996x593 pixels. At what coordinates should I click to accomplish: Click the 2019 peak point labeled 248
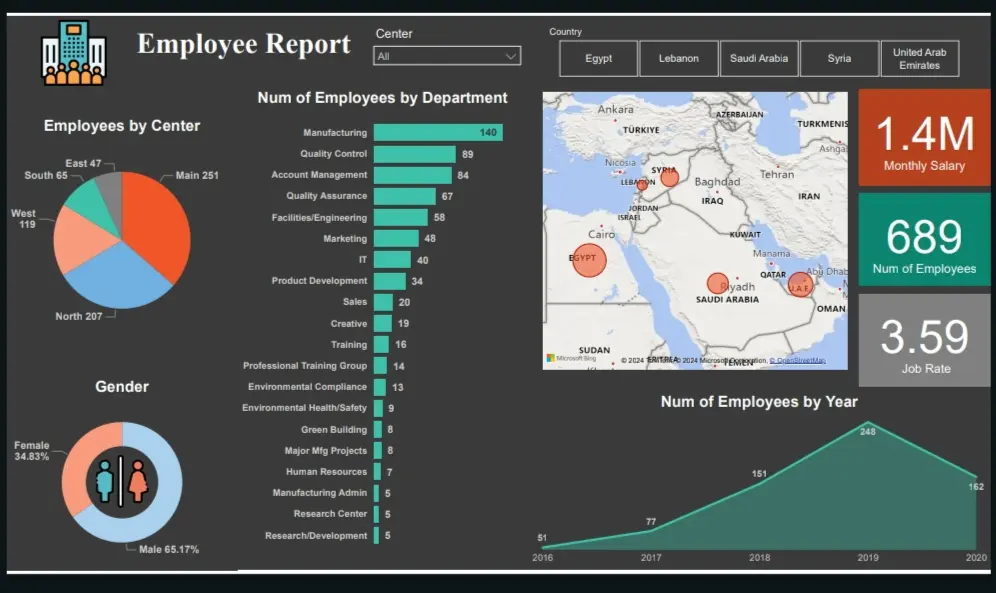coord(868,423)
